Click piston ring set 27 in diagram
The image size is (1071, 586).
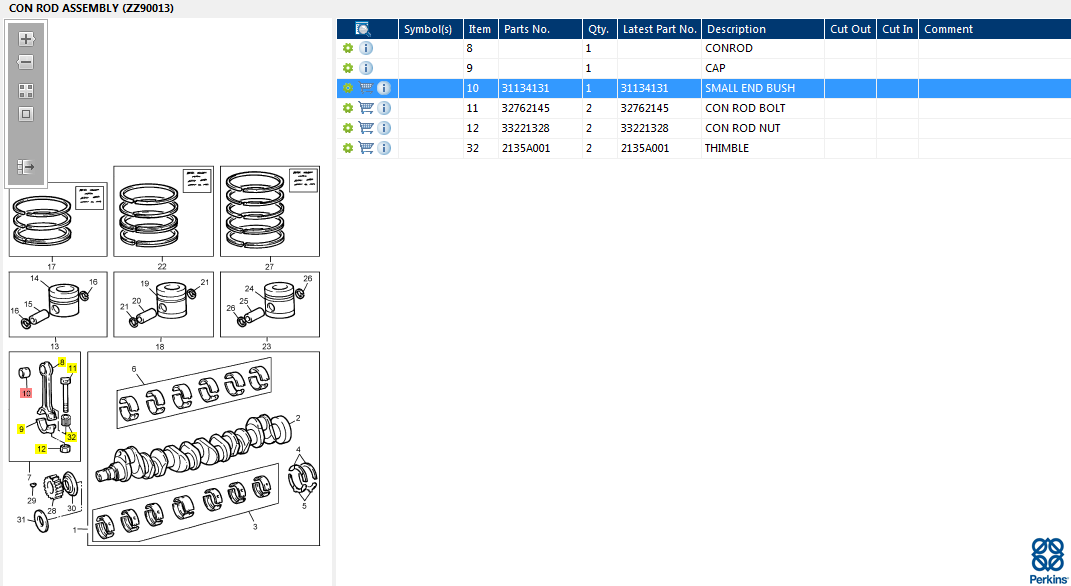click(x=270, y=212)
